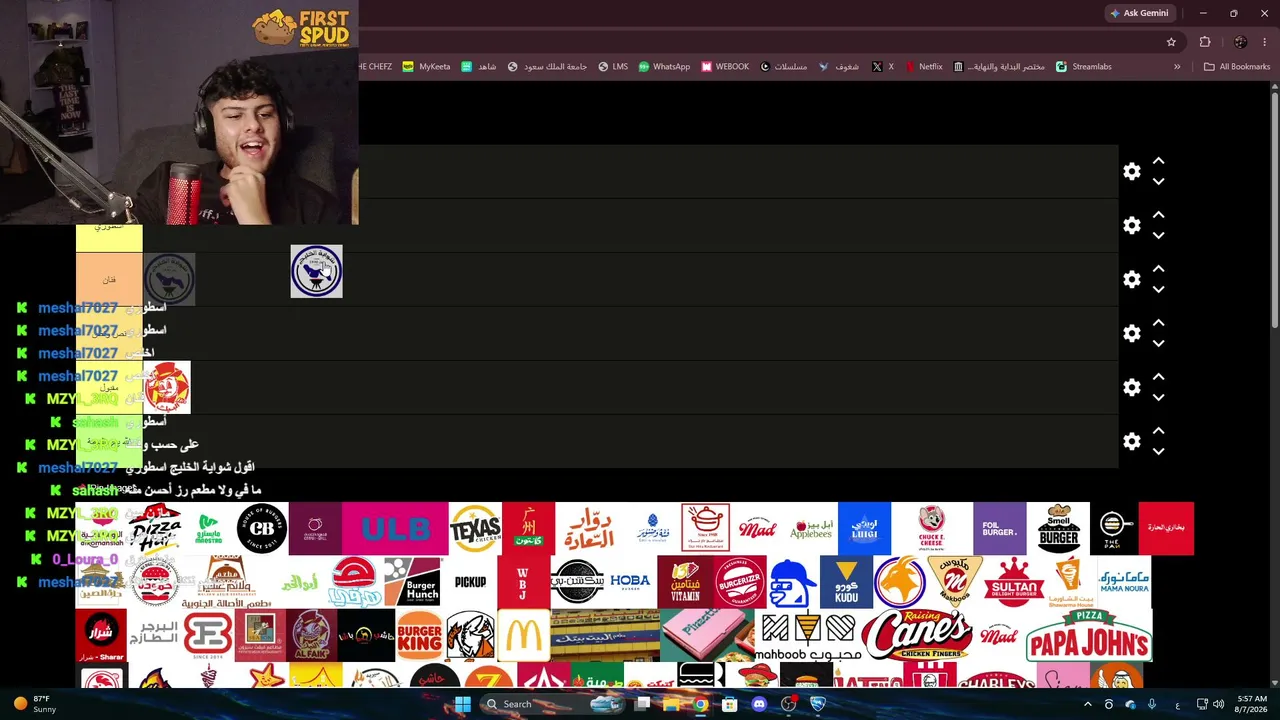This screenshot has width=1280, height=720.
Task: Open the Chrome profile avatar
Action: 1240,42
